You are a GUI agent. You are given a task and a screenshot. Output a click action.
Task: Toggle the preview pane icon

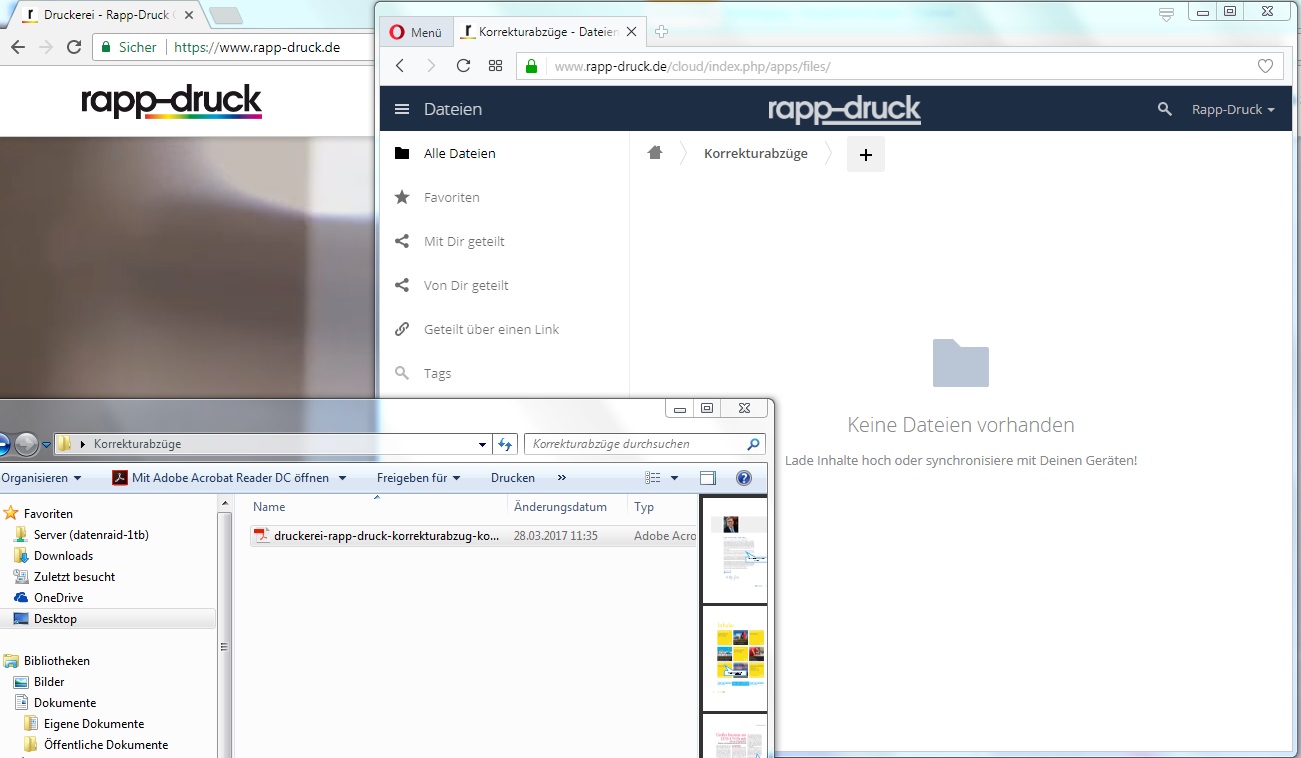coord(708,478)
